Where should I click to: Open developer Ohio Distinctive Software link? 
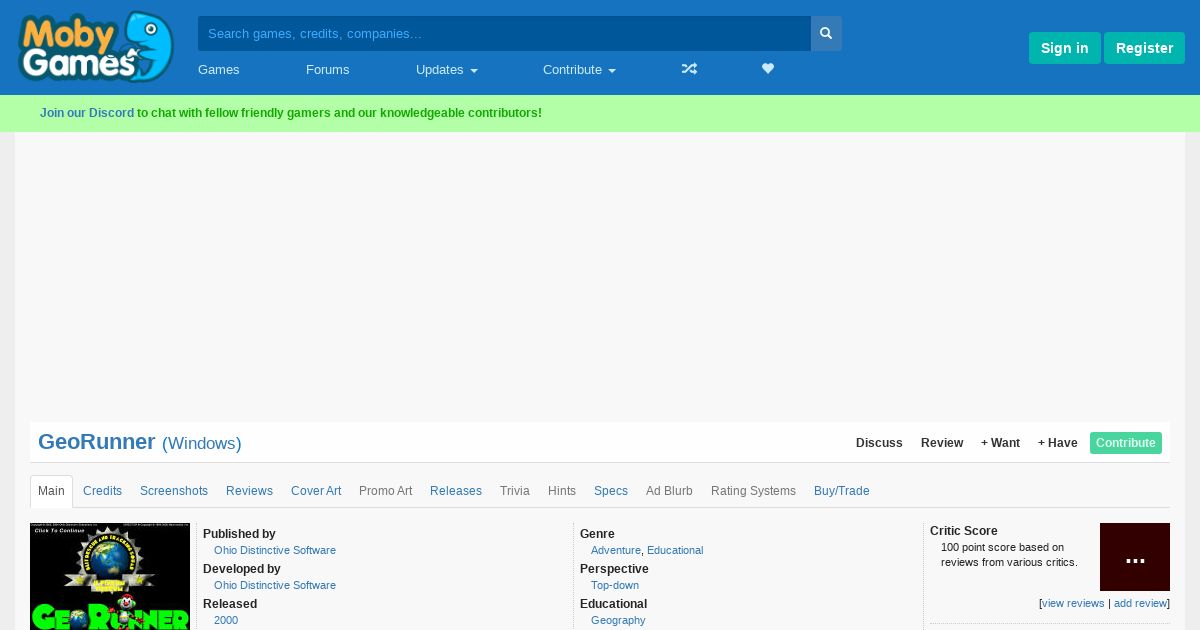click(275, 585)
